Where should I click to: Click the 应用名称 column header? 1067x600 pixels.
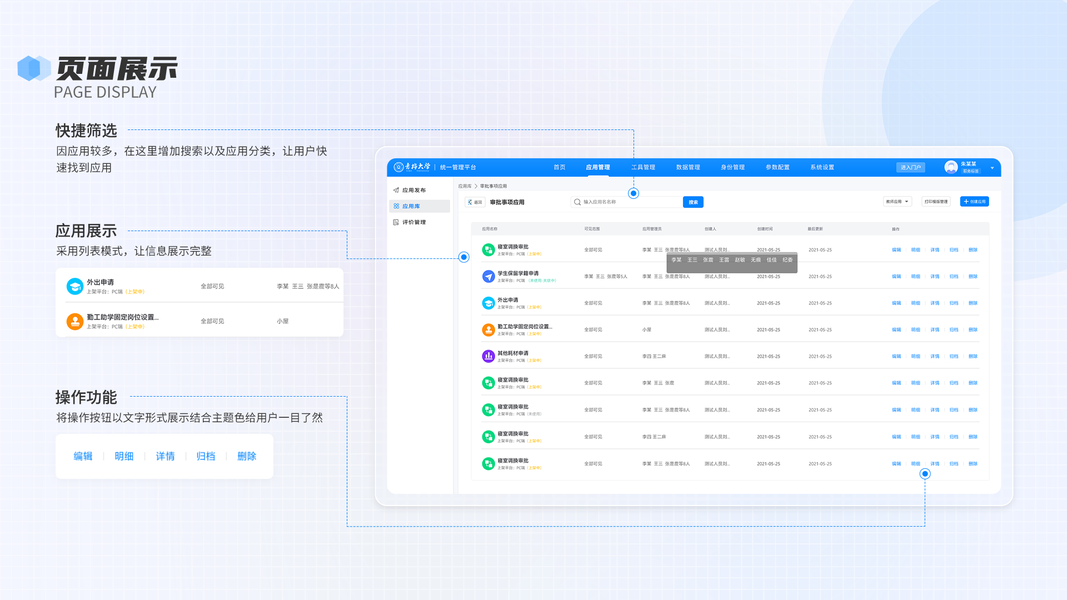click(x=489, y=229)
